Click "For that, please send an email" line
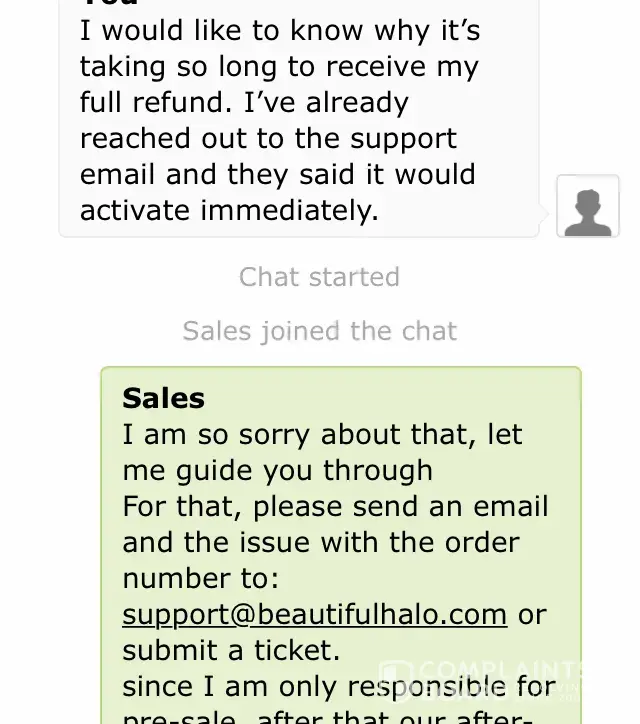The width and height of the screenshot is (640, 724). pos(335,506)
